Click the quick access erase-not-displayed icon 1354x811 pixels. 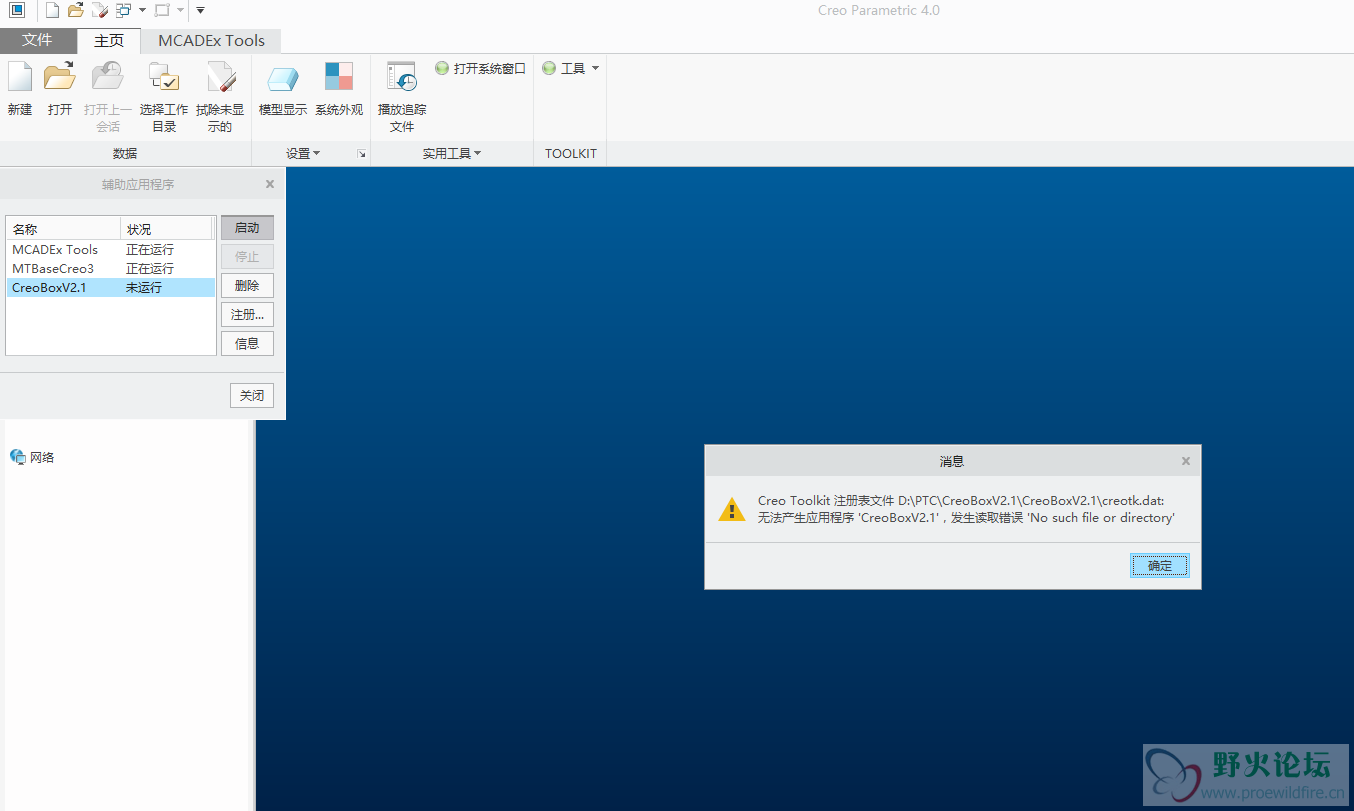pos(99,10)
